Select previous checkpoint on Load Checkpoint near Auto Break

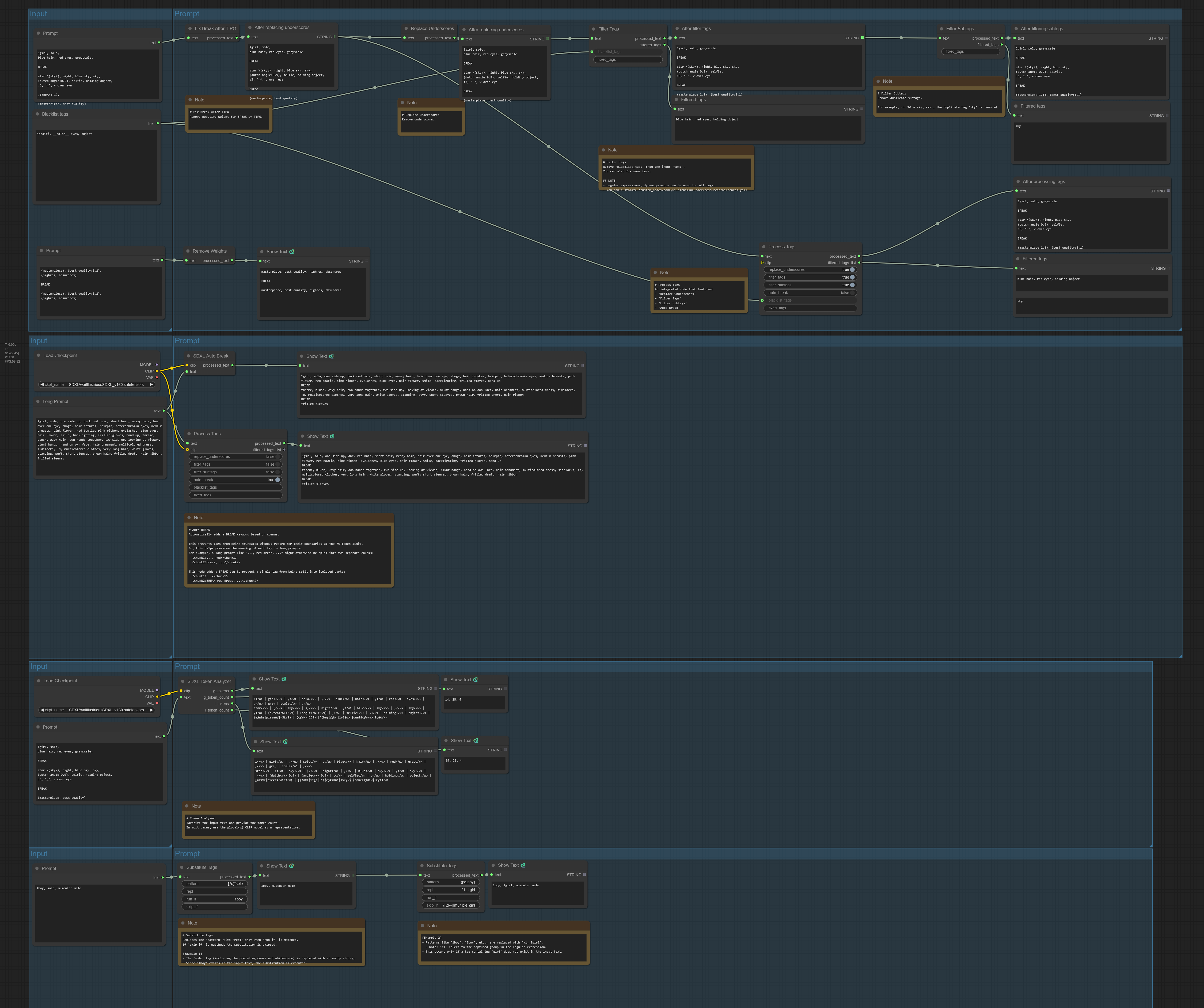coord(42,384)
